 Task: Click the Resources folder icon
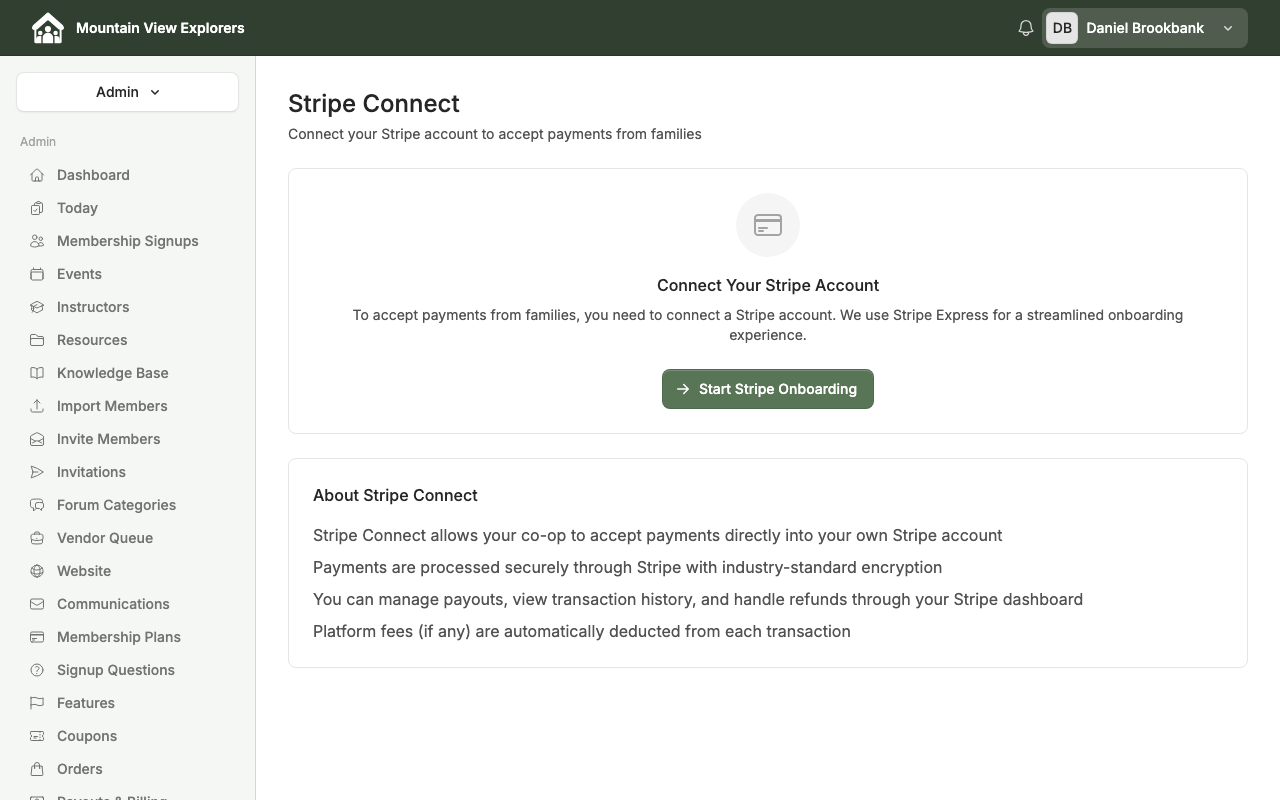37,340
